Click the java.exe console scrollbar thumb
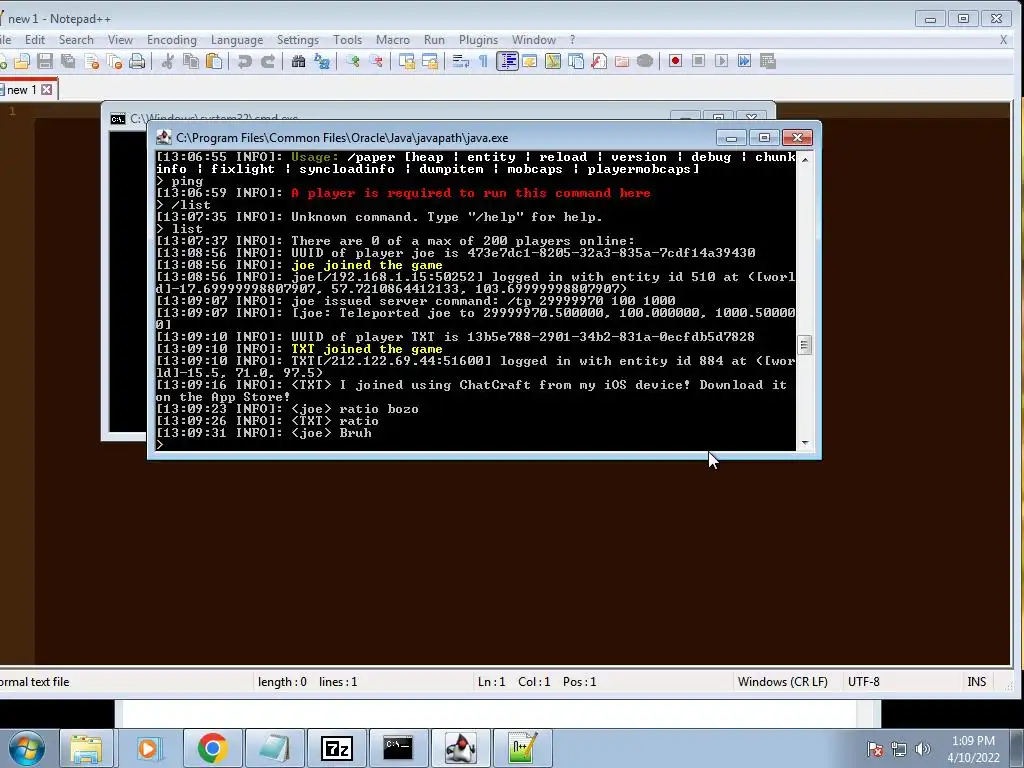 click(805, 344)
